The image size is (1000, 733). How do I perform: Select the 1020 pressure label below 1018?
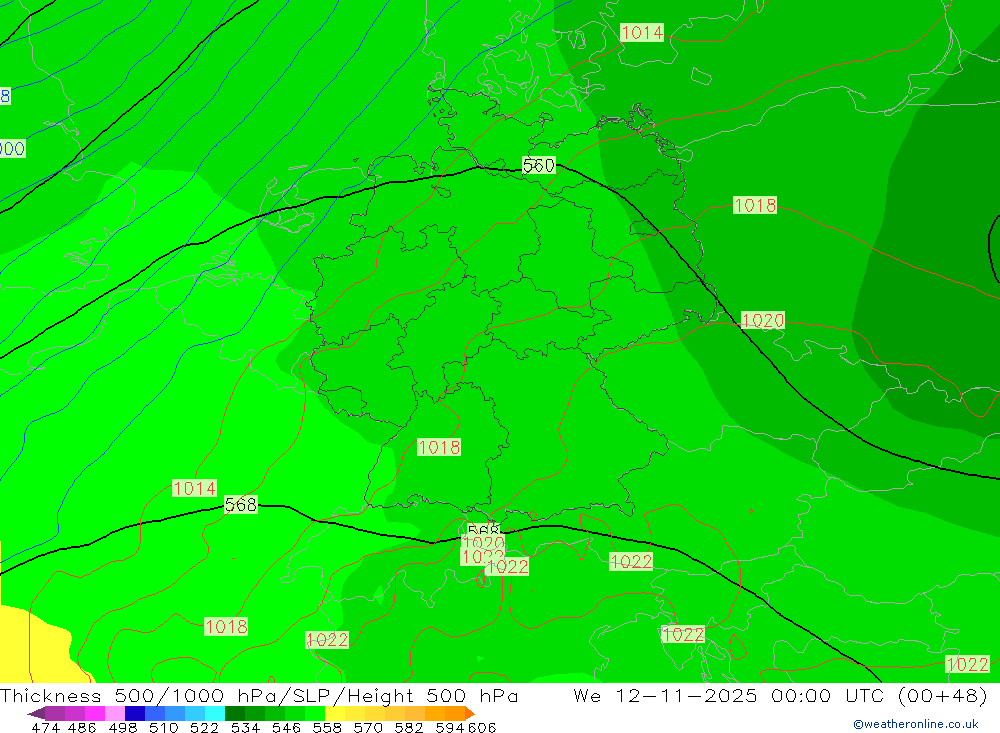[763, 320]
